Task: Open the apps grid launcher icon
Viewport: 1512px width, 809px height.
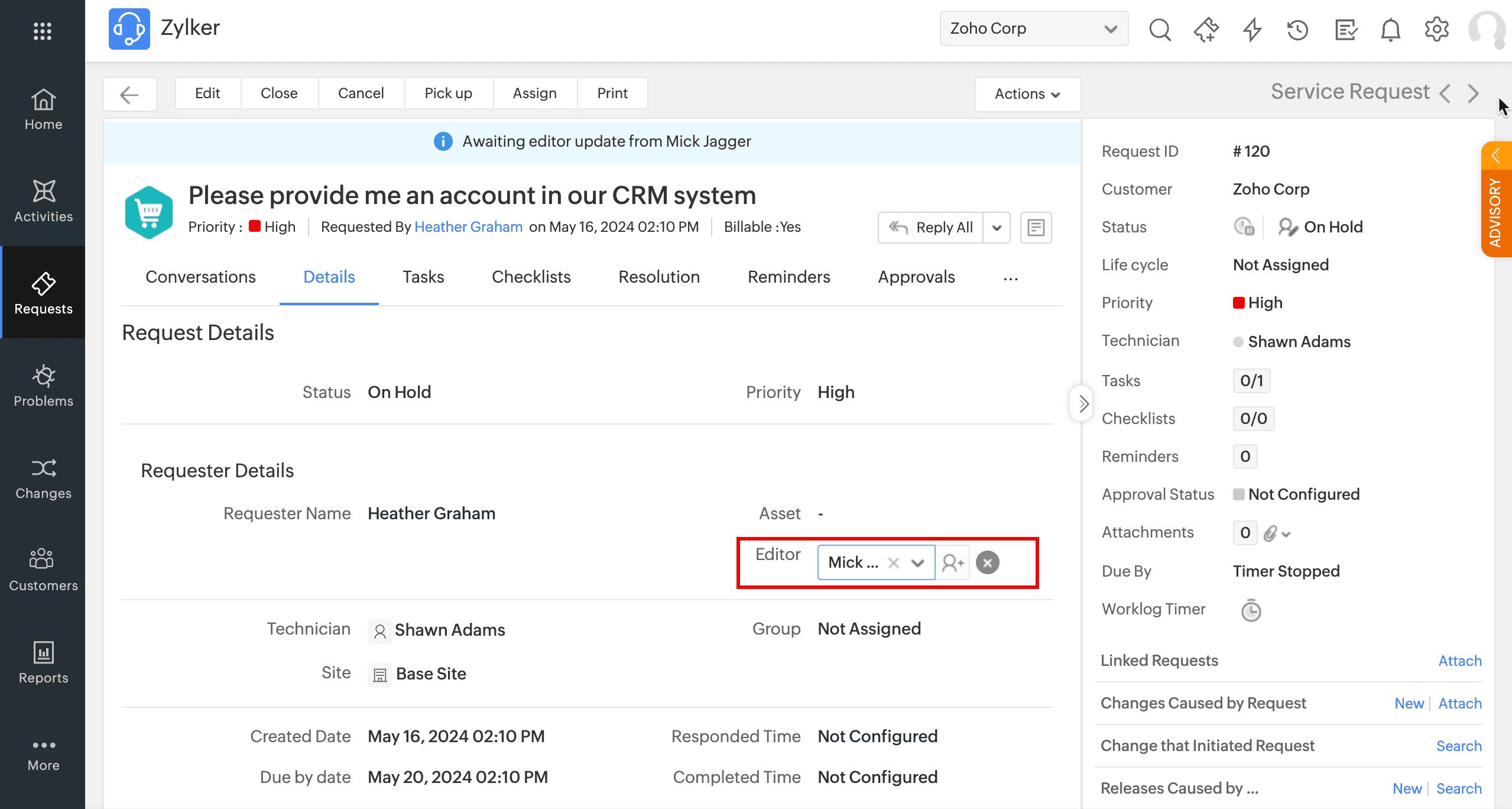Action: coord(43,31)
